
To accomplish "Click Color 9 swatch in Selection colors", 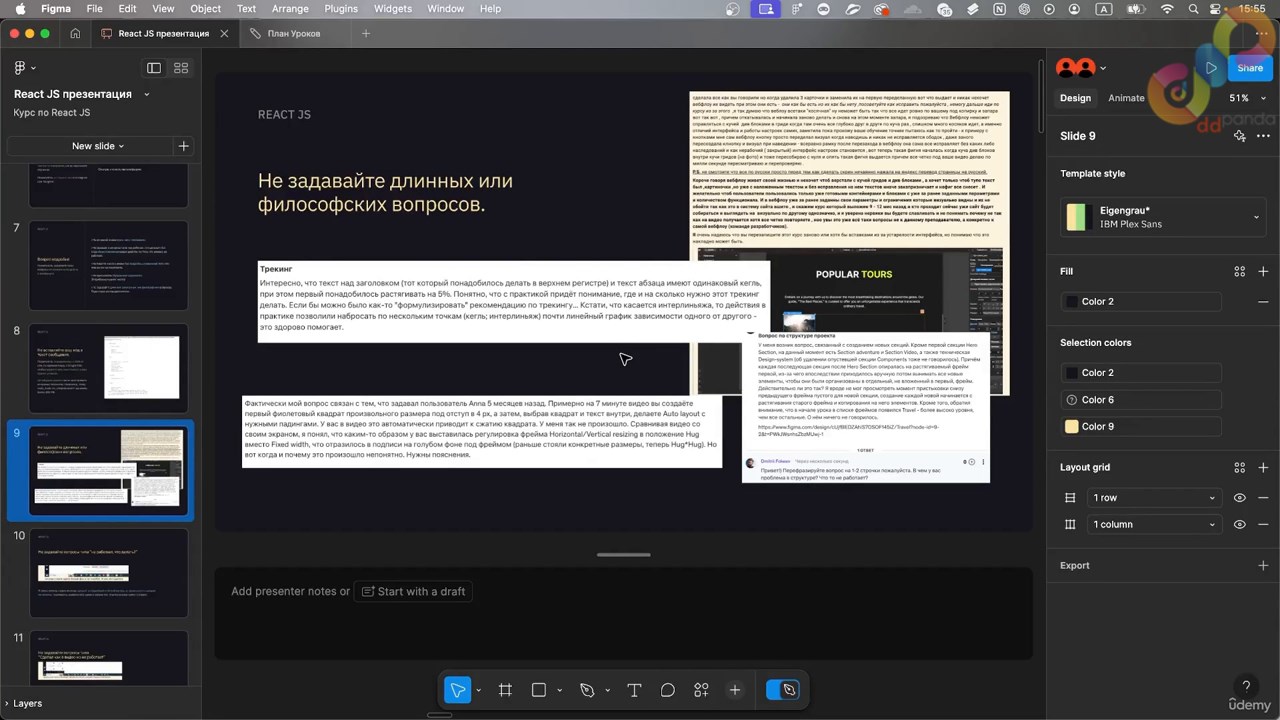I will tap(1072, 426).
